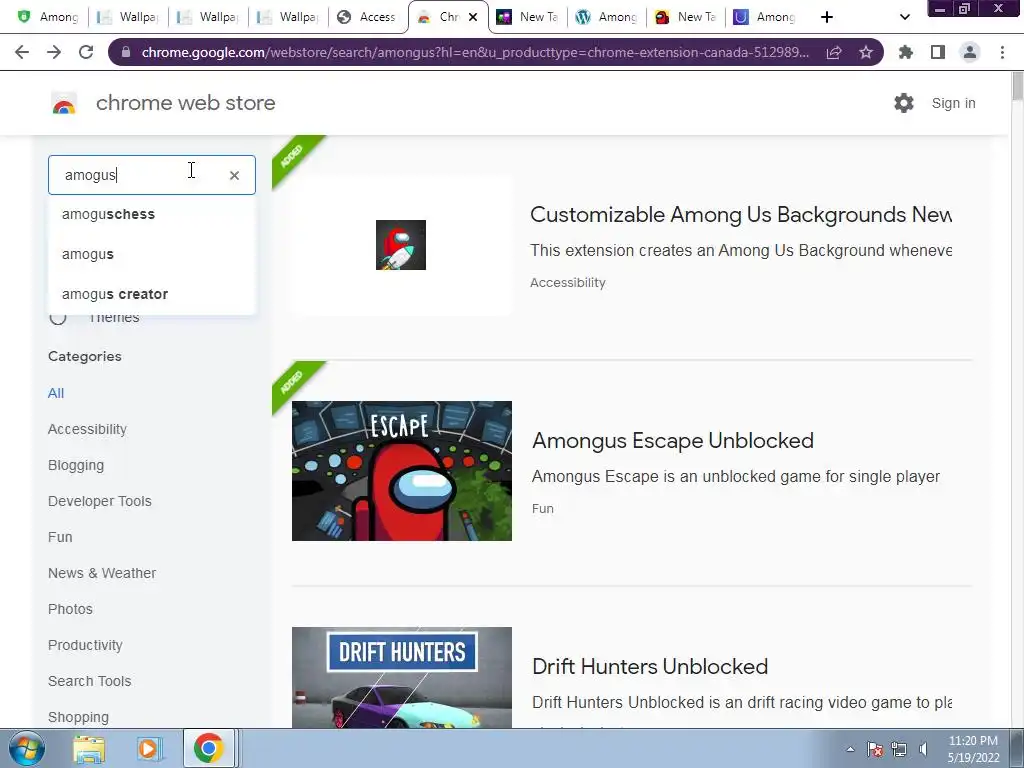Viewport: 1024px width, 768px height.
Task: Open the Extensions puzzle icon
Action: pos(906,52)
